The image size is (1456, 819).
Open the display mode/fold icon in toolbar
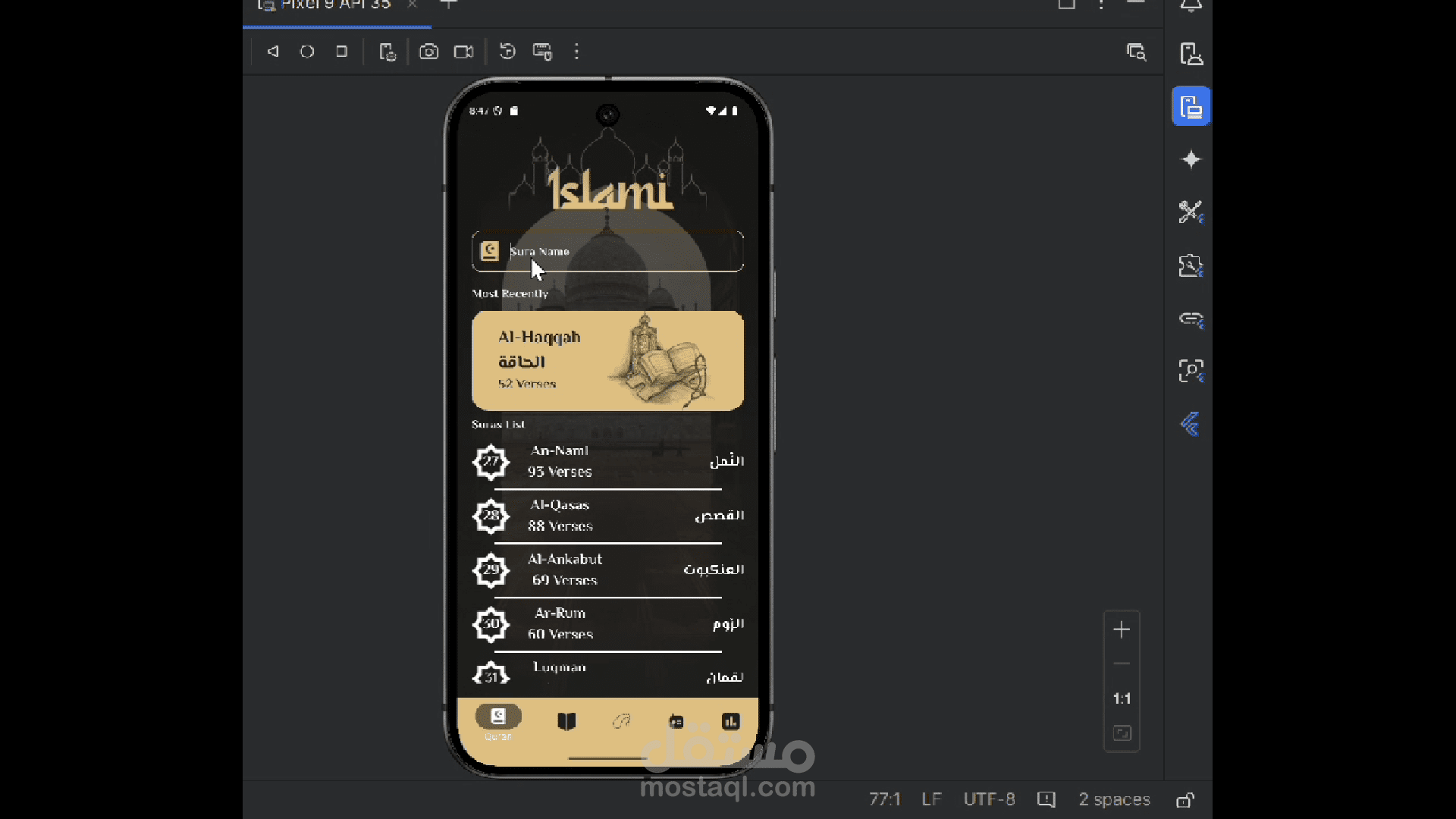(x=542, y=52)
